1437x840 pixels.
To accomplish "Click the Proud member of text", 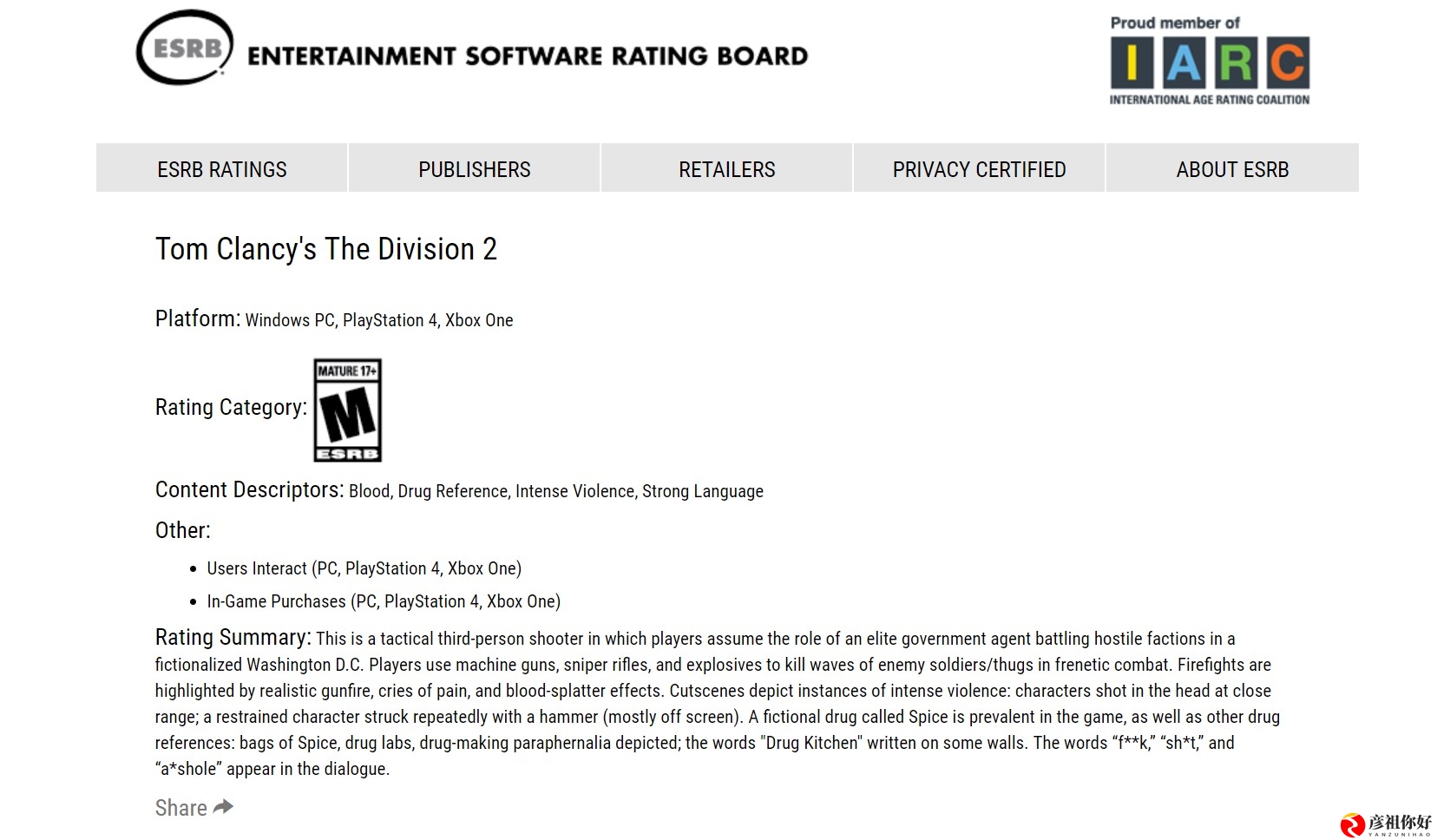I will (1175, 23).
